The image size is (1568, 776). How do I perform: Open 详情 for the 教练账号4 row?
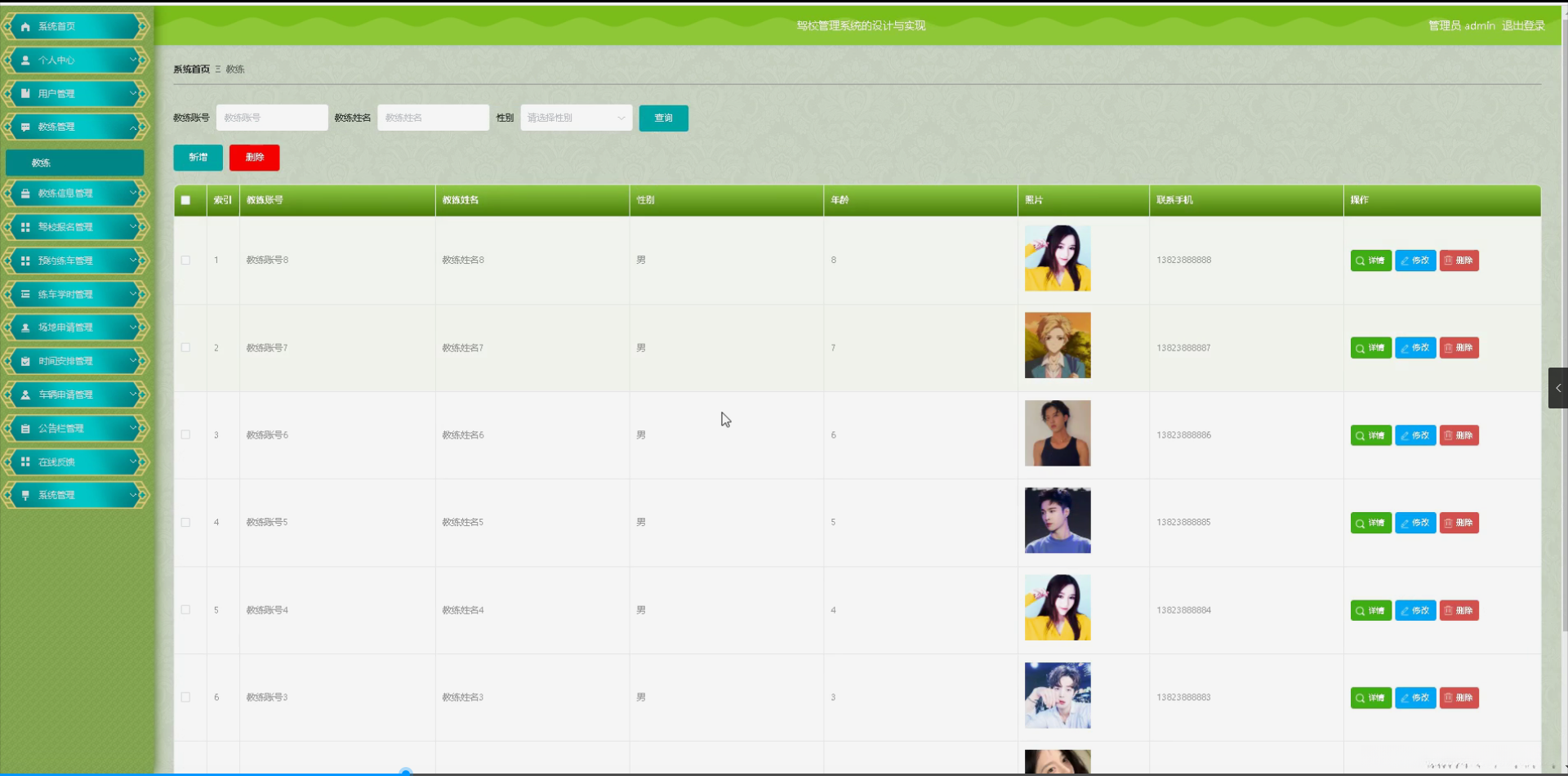click(x=1371, y=611)
